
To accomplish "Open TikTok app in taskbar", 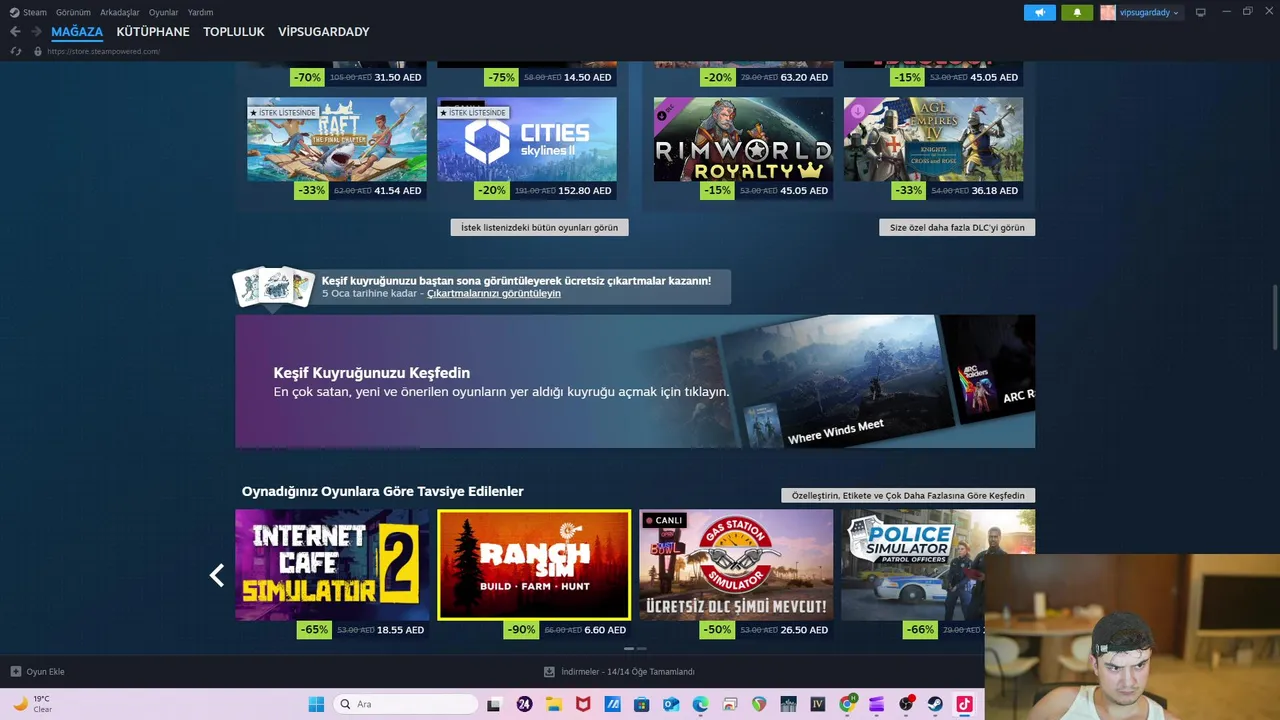I will click(965, 704).
